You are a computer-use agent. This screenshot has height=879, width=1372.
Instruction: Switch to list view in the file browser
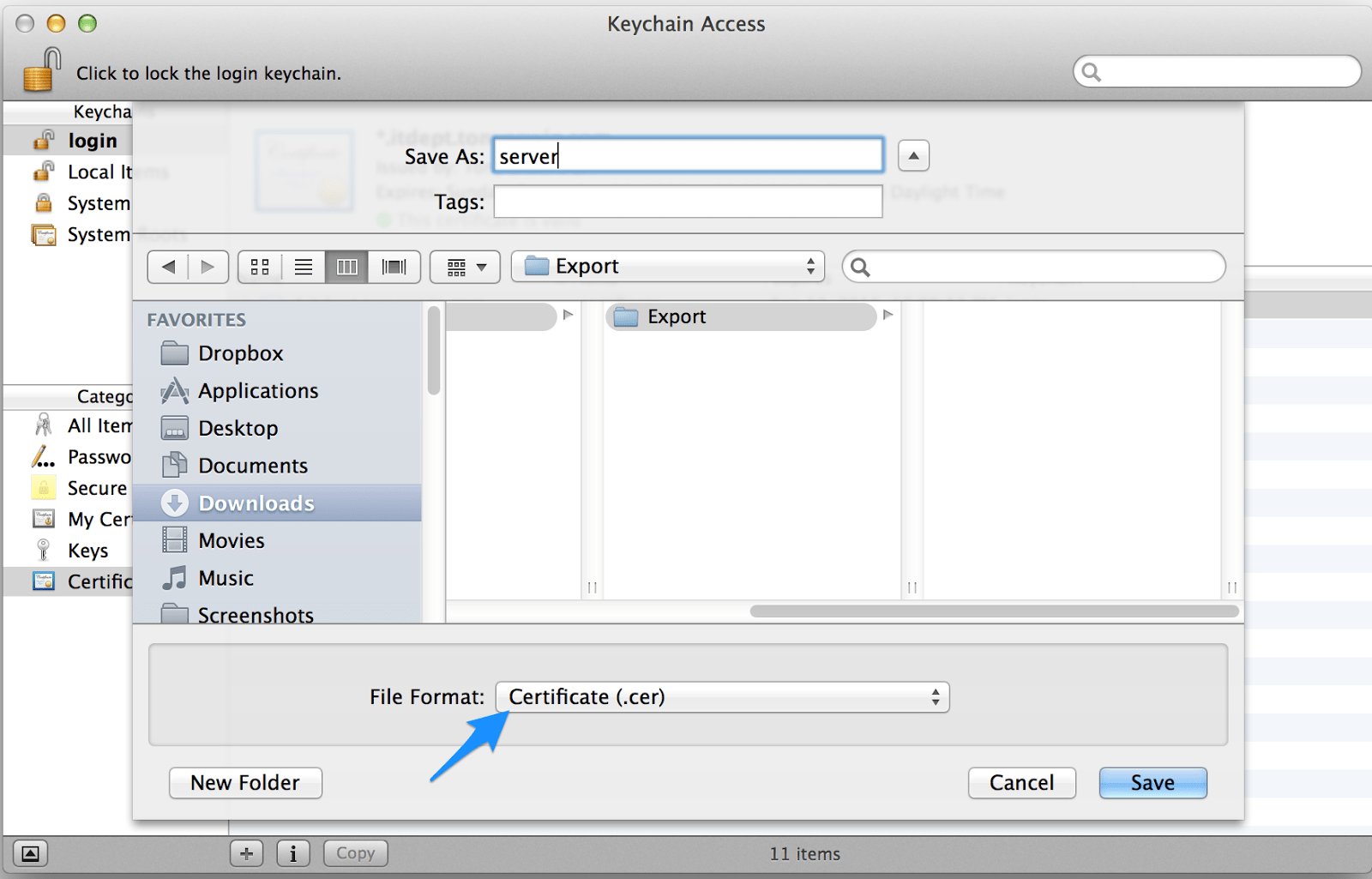304,266
